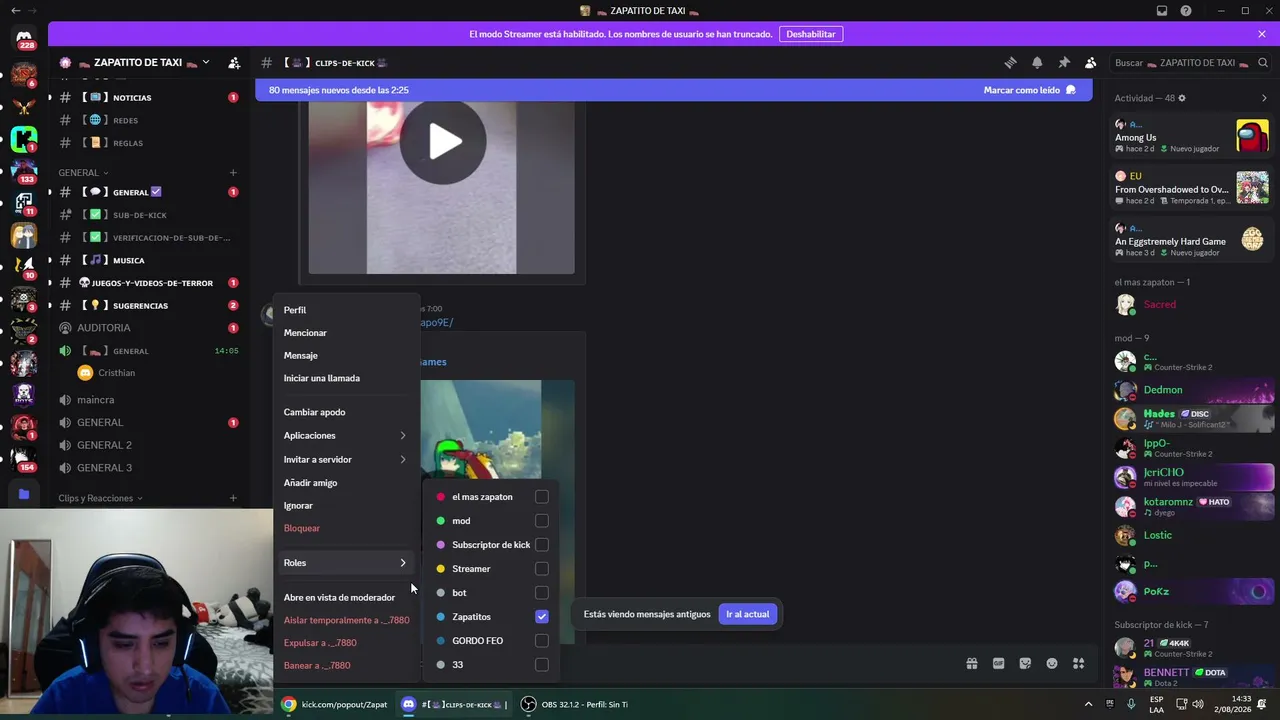The height and width of the screenshot is (720, 1280).
Task: Open activity settings gear icon
Action: pyautogui.click(x=1182, y=98)
